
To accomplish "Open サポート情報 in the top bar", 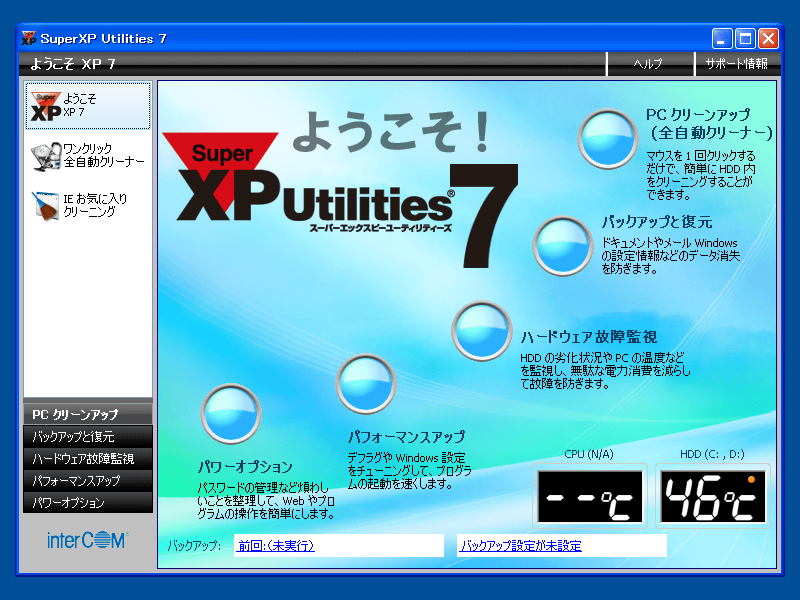I will tap(736, 64).
